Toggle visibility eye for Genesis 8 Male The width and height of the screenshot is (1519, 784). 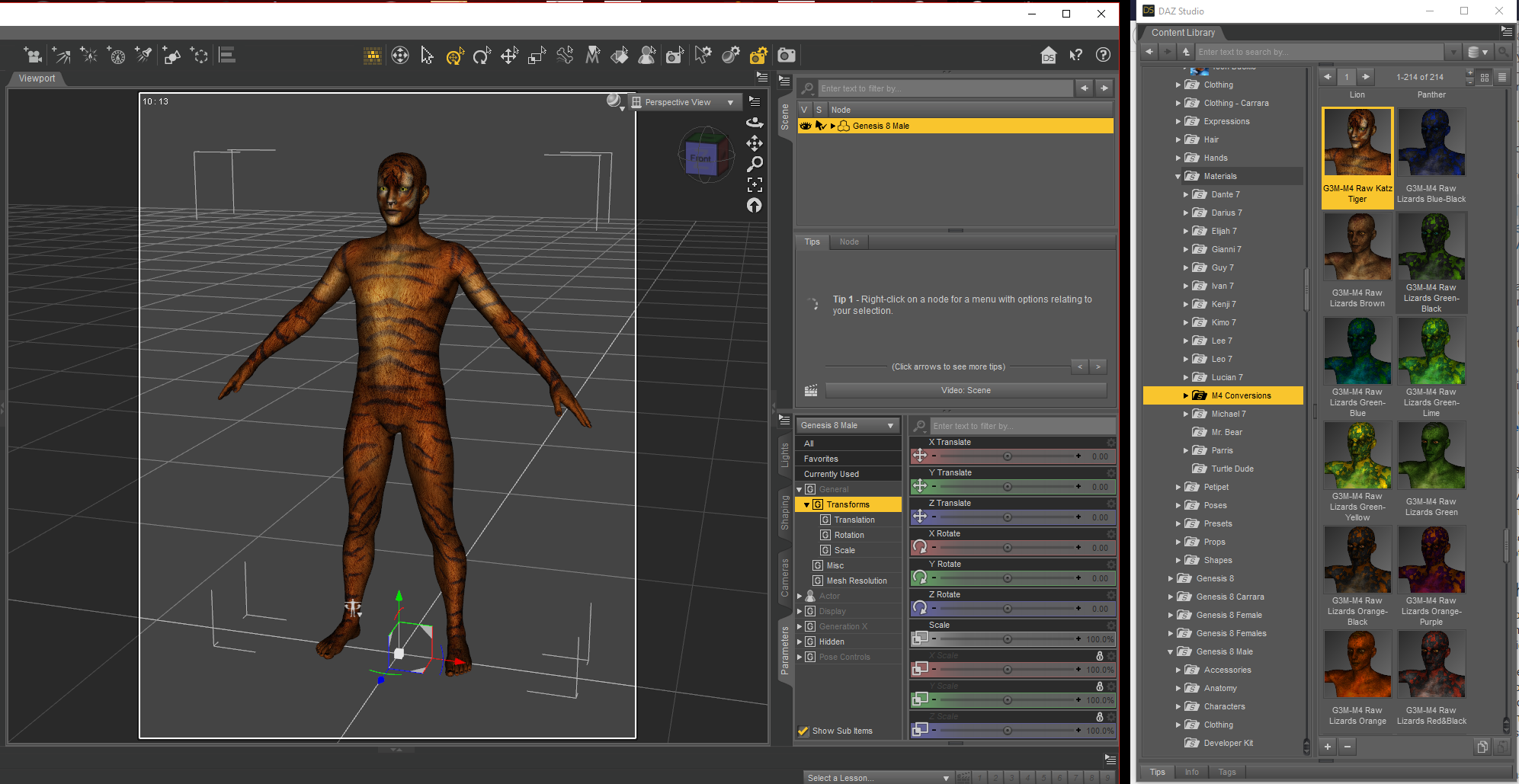806,126
